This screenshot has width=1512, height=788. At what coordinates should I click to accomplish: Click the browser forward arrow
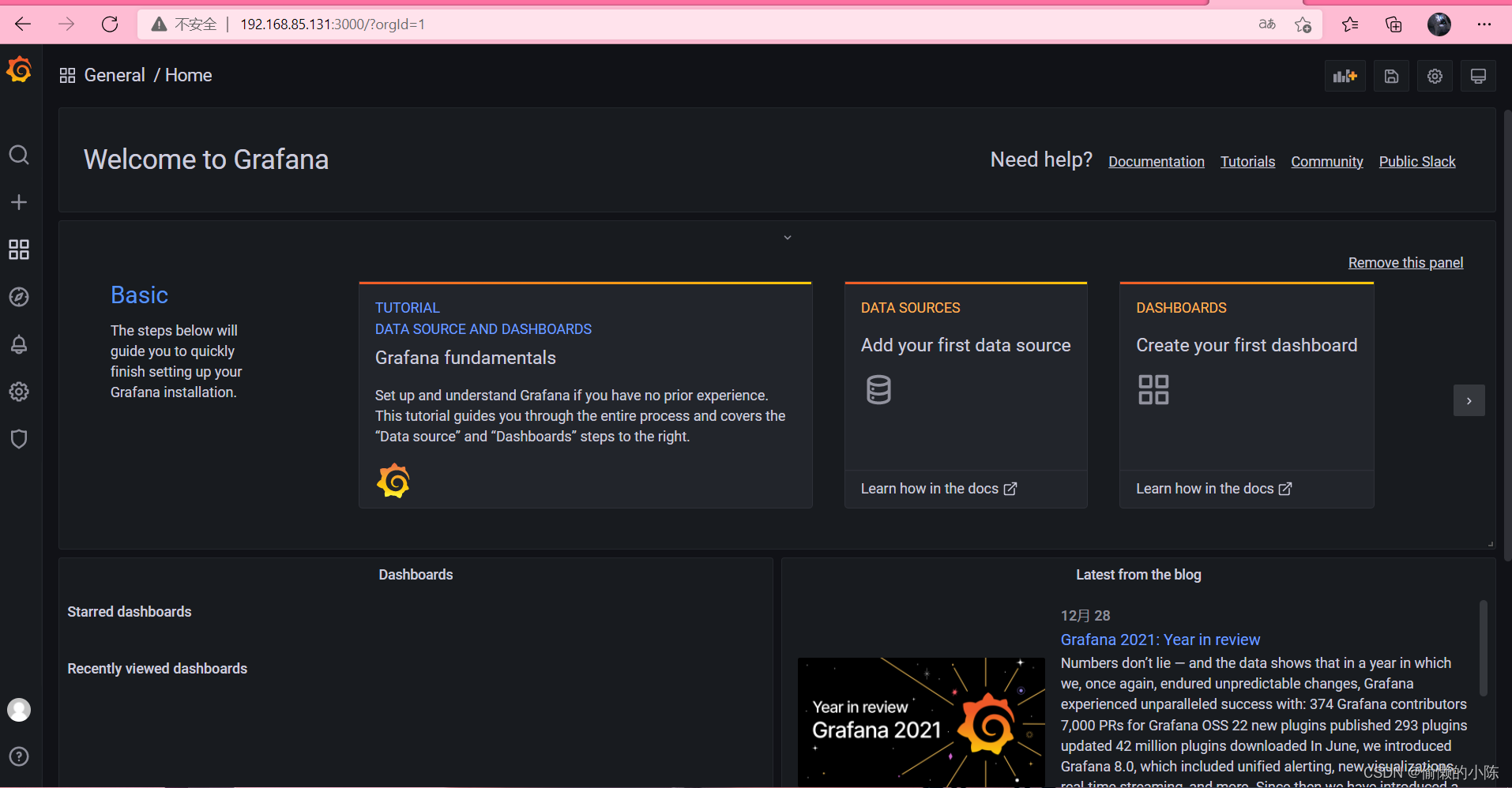(x=66, y=24)
